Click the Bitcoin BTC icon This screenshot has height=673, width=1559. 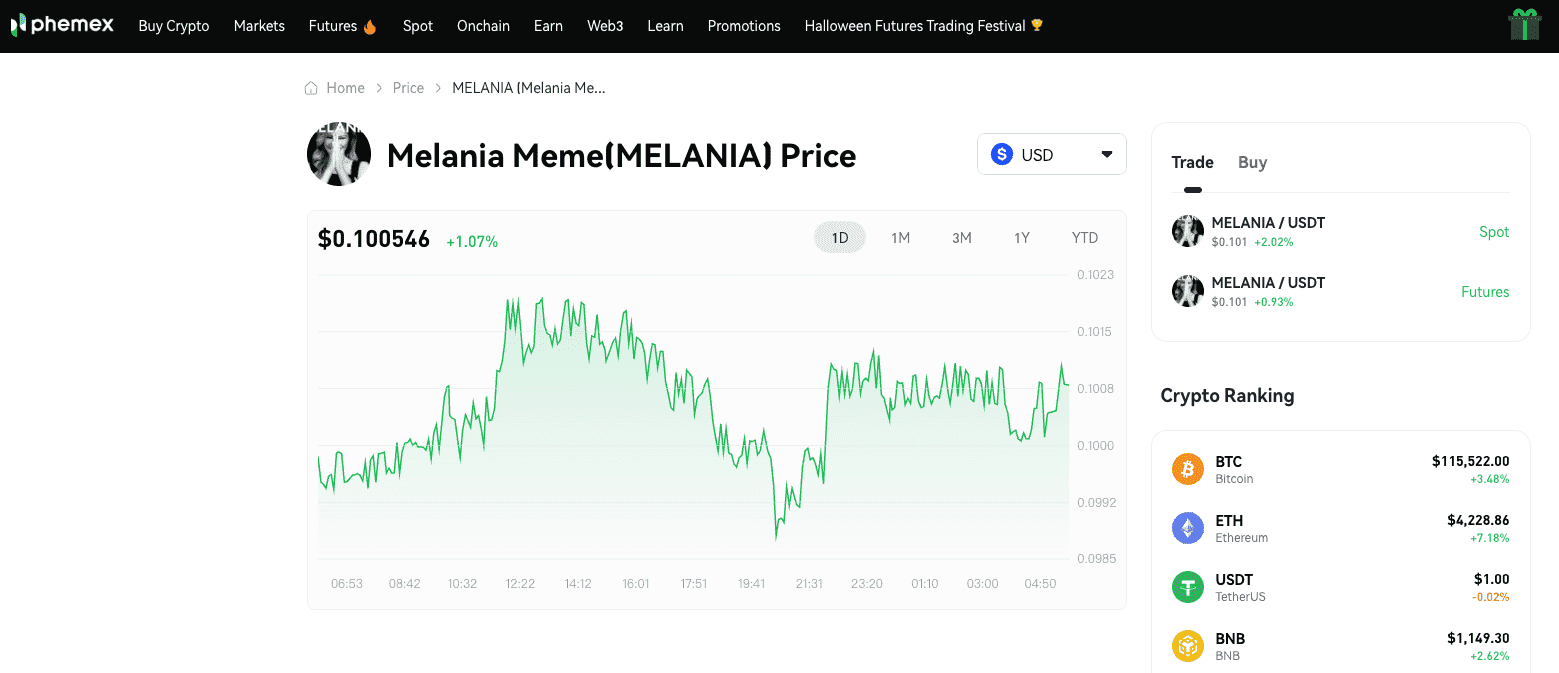pos(1188,469)
